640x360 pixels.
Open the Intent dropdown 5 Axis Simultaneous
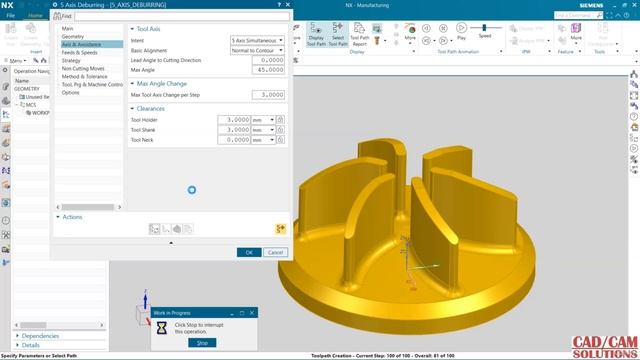[x=257, y=40]
